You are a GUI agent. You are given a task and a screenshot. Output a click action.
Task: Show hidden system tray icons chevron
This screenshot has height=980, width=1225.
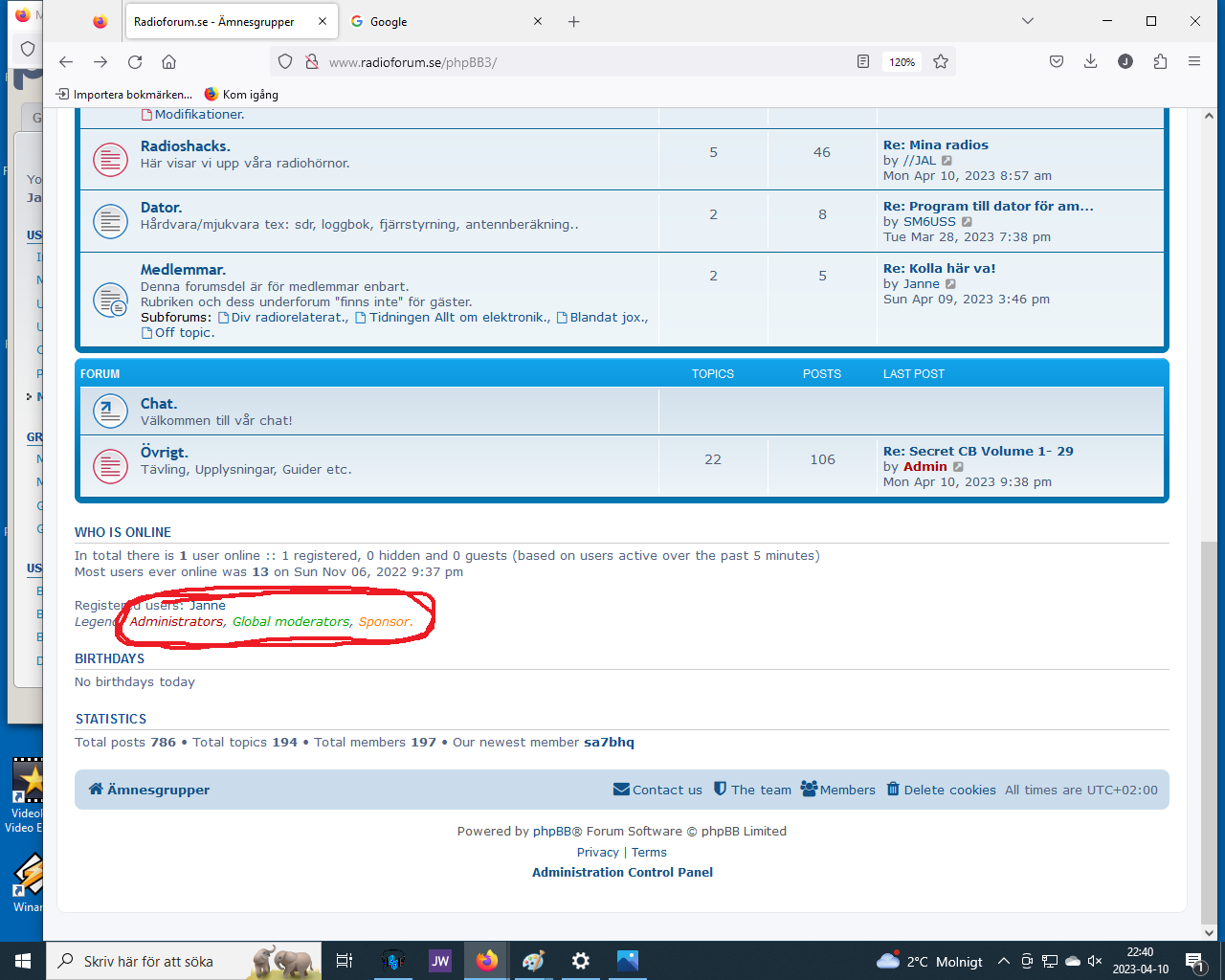(1003, 961)
